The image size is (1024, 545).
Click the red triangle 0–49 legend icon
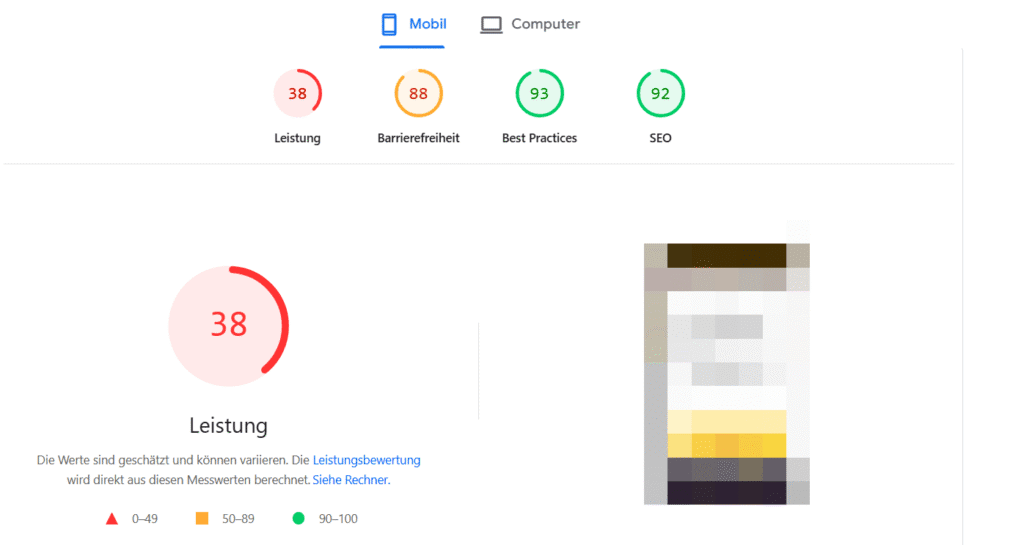click(x=112, y=519)
